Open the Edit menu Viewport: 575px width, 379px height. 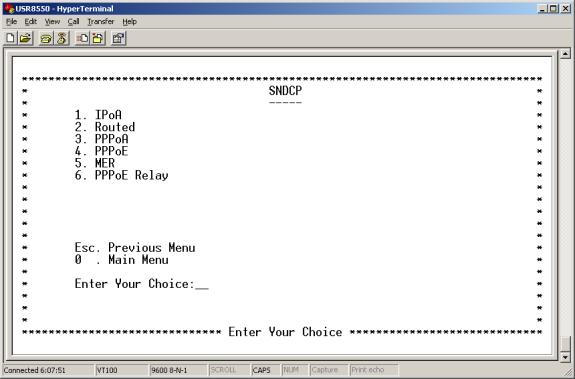pyautogui.click(x=30, y=22)
